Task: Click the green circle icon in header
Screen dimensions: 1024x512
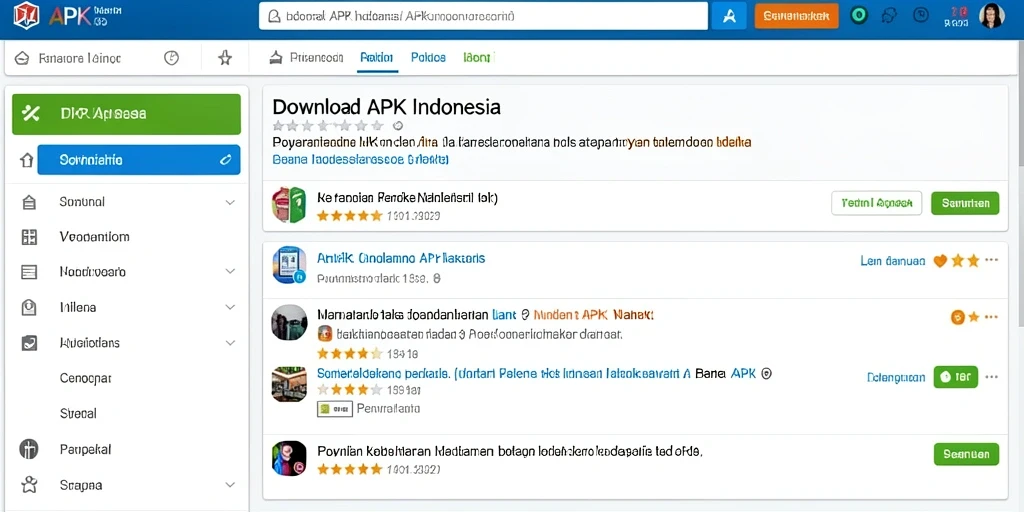Action: tap(859, 15)
